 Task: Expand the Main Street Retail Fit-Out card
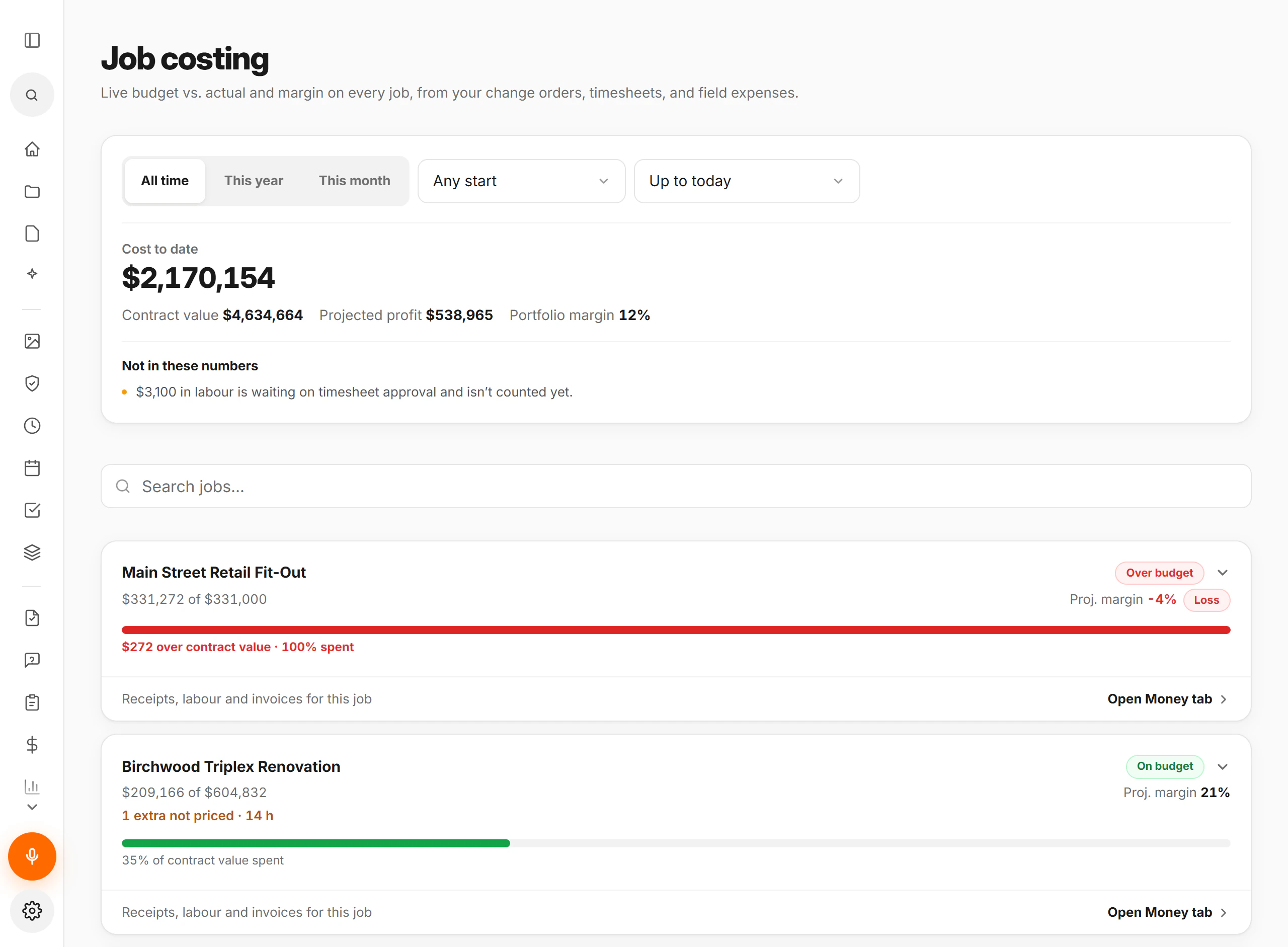(1223, 573)
